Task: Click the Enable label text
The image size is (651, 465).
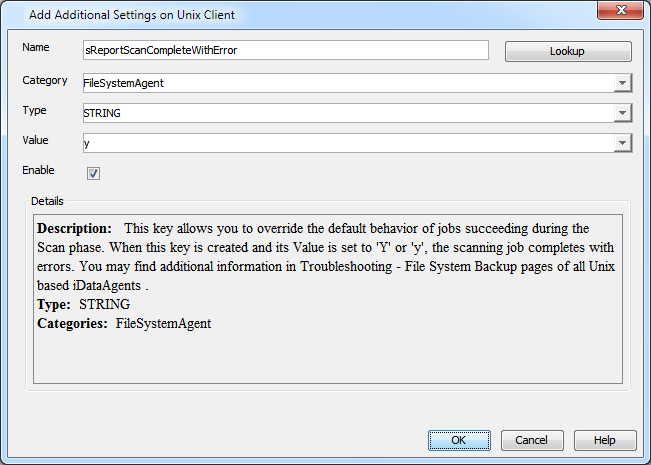Action: tap(38, 170)
